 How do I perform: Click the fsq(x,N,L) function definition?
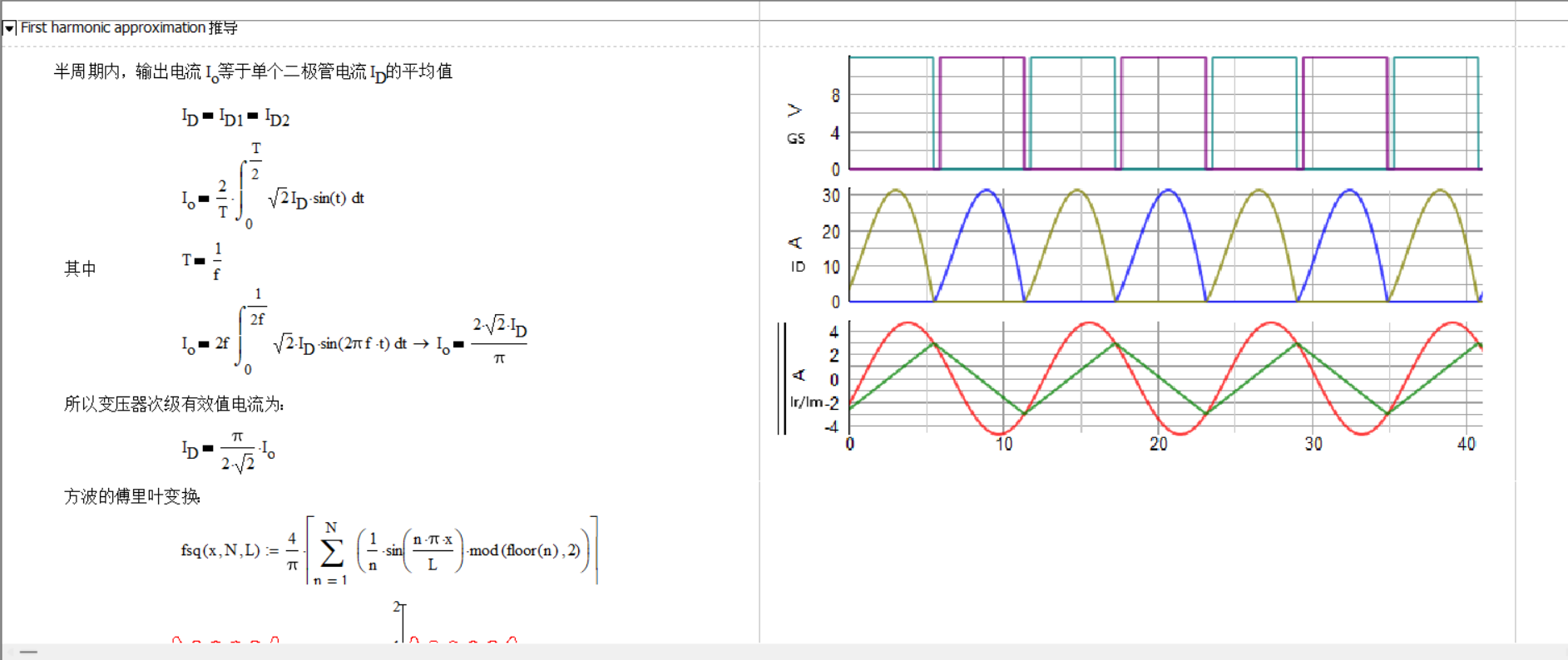point(388,550)
